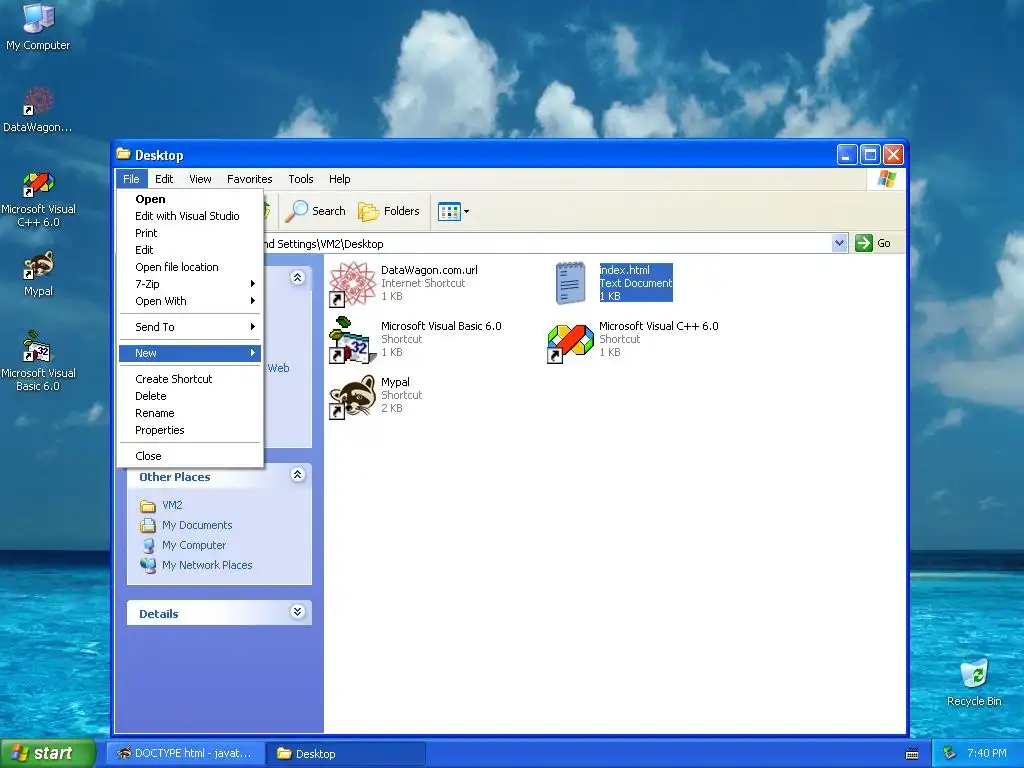Screen dimensions: 1024x768
Task: Open the Favorites menu
Action: click(249, 179)
